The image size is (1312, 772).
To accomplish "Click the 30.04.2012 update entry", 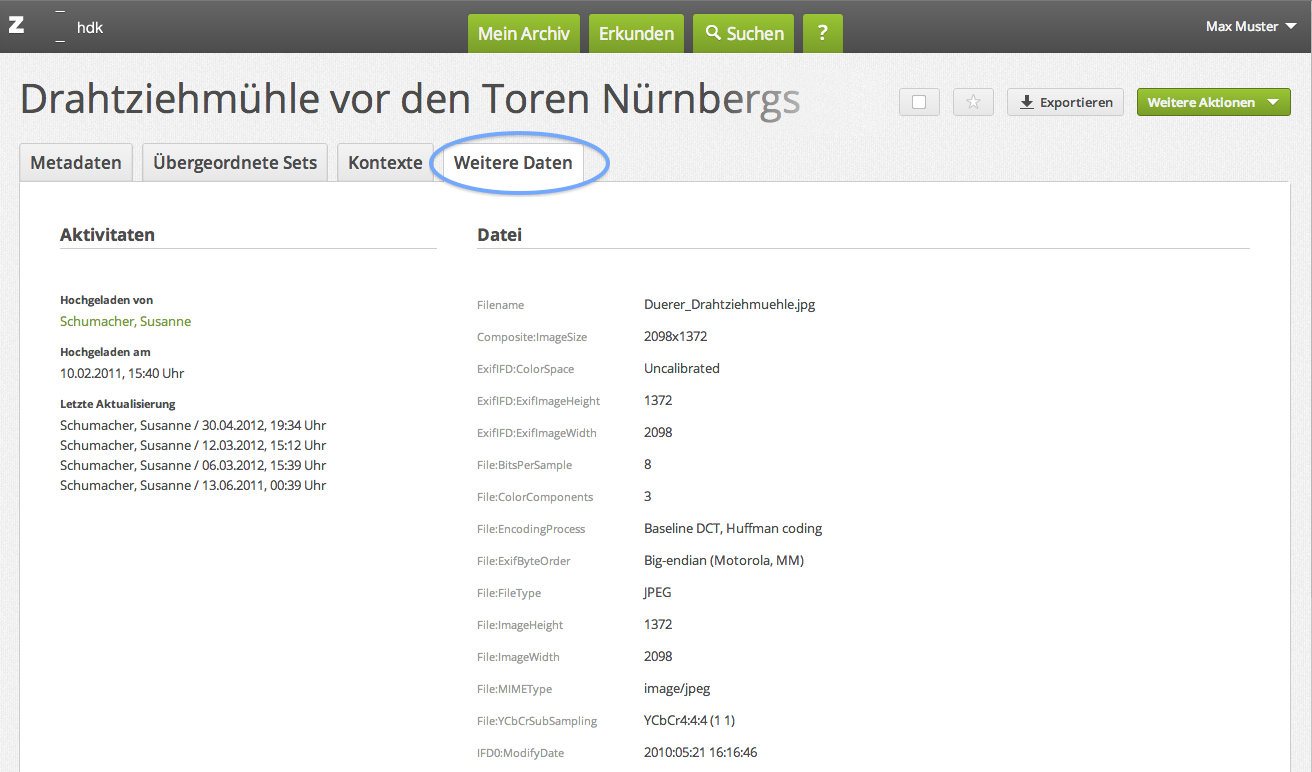I will (x=193, y=425).
